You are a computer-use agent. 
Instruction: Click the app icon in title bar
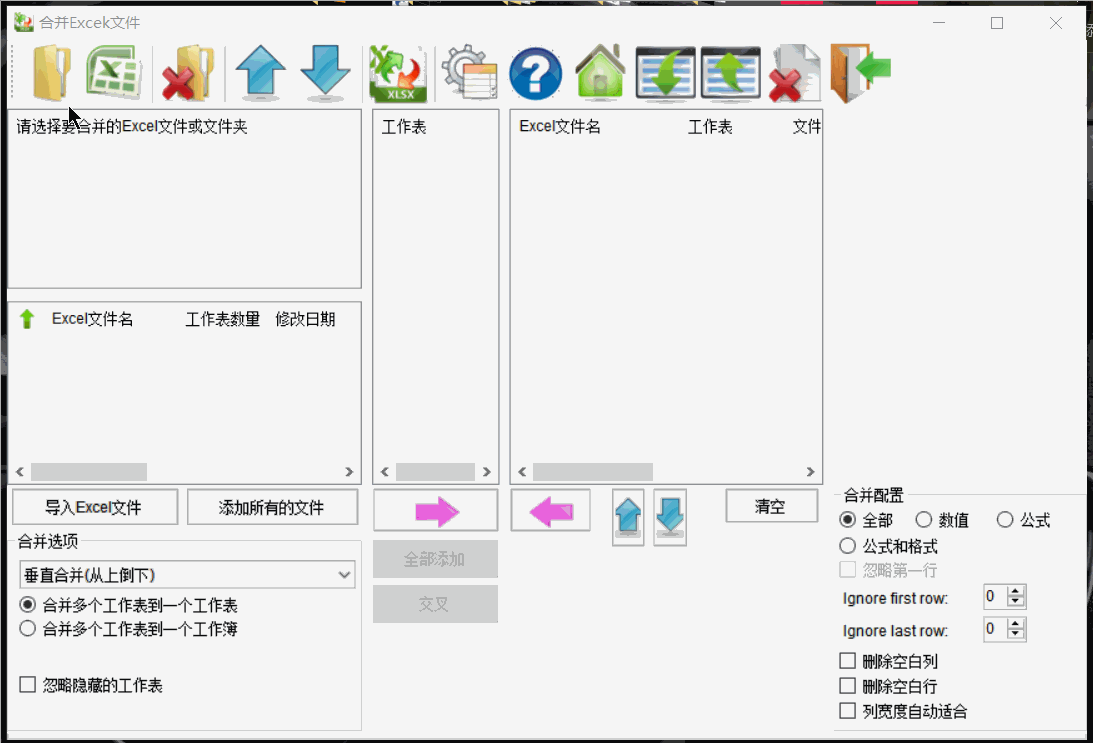[x=24, y=22]
